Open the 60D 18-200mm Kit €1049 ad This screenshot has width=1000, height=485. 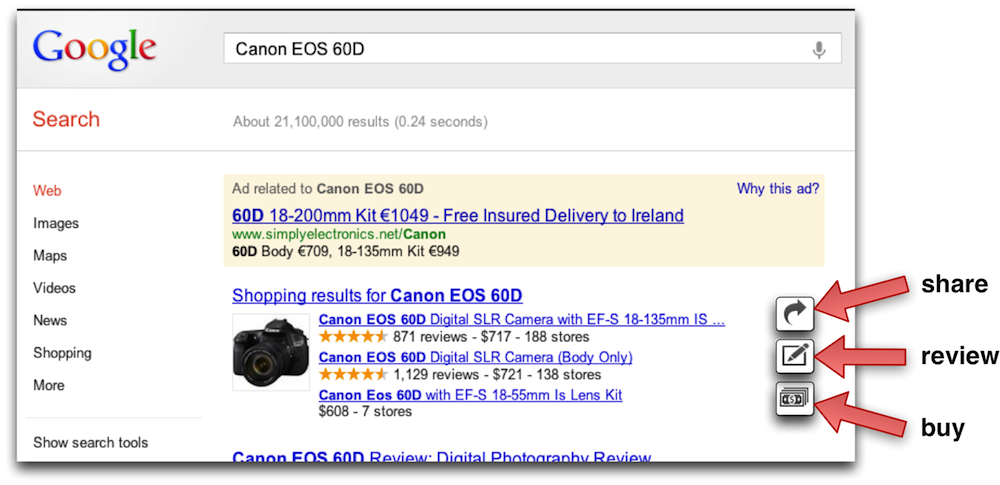(x=458, y=215)
